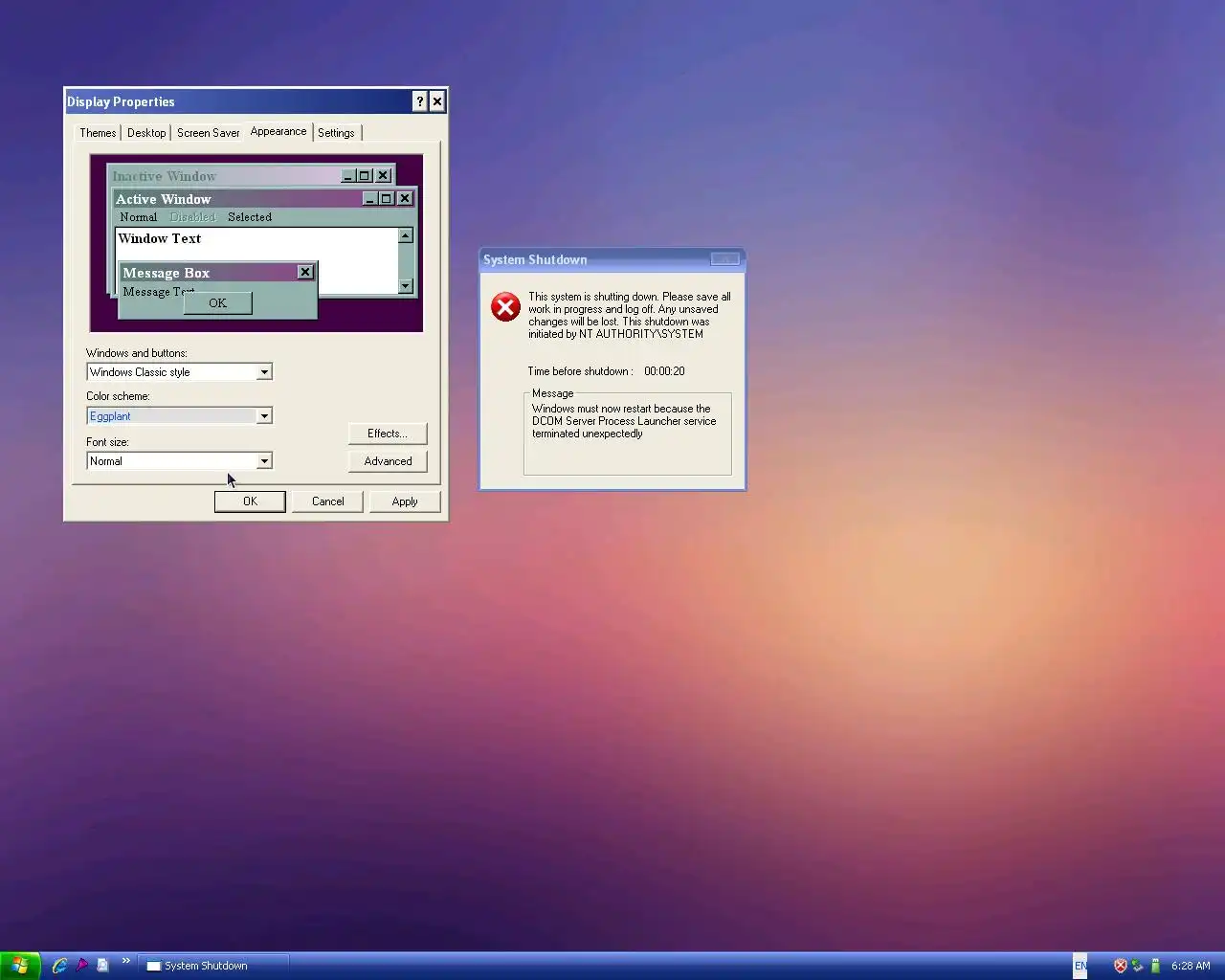Click the red error icon in System Shutdown

pyautogui.click(x=505, y=307)
